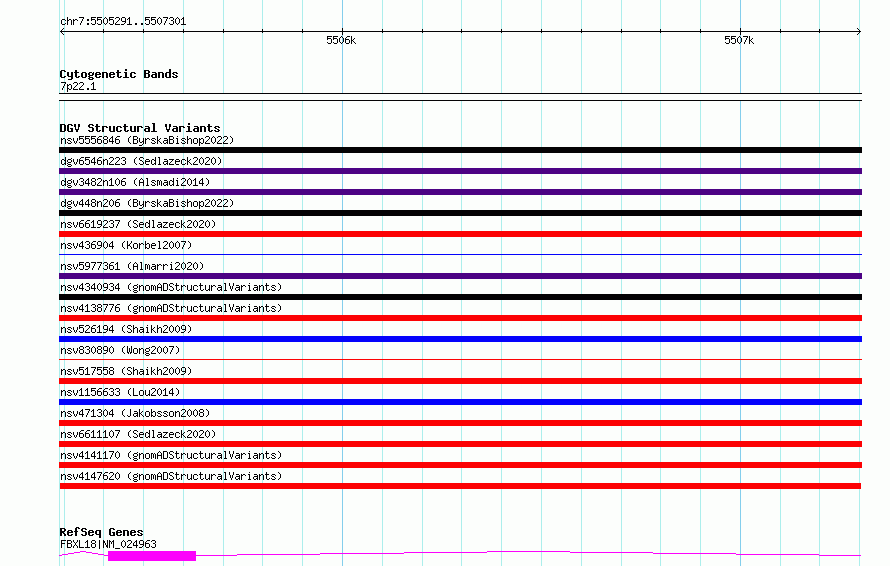This screenshot has width=890, height=566.
Task: Click the FBXL18|NM_024963 gene label
Action: point(108,544)
